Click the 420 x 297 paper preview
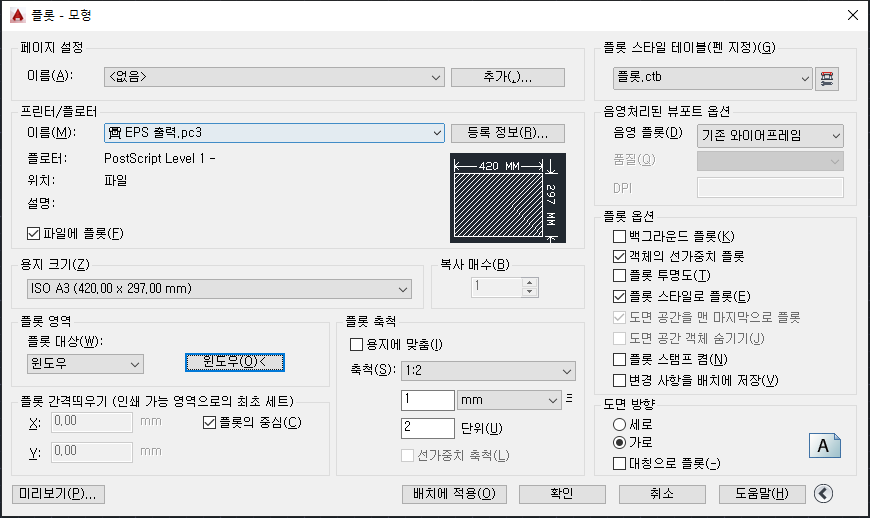This screenshot has width=870, height=518. click(508, 198)
